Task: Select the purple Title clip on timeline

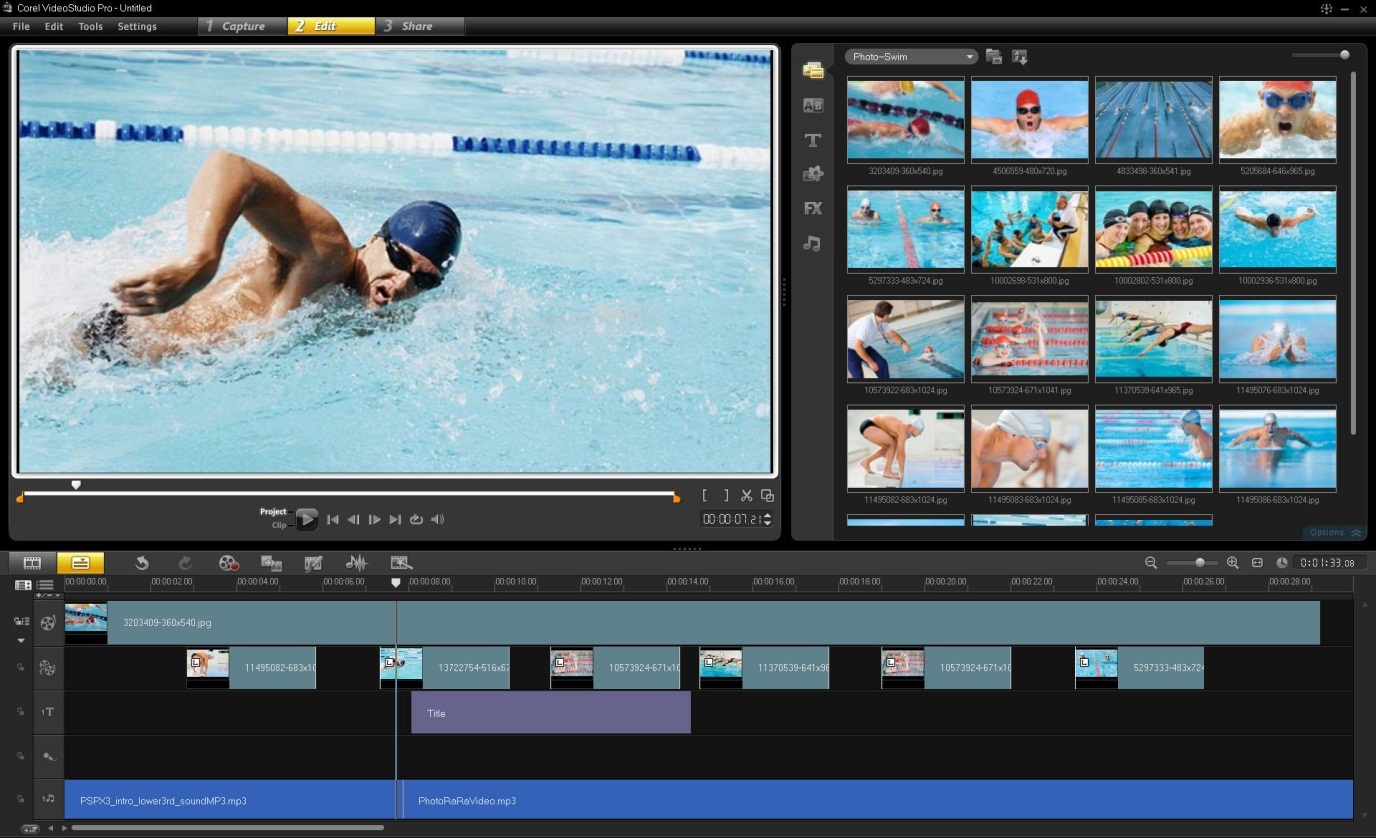Action: pos(550,713)
